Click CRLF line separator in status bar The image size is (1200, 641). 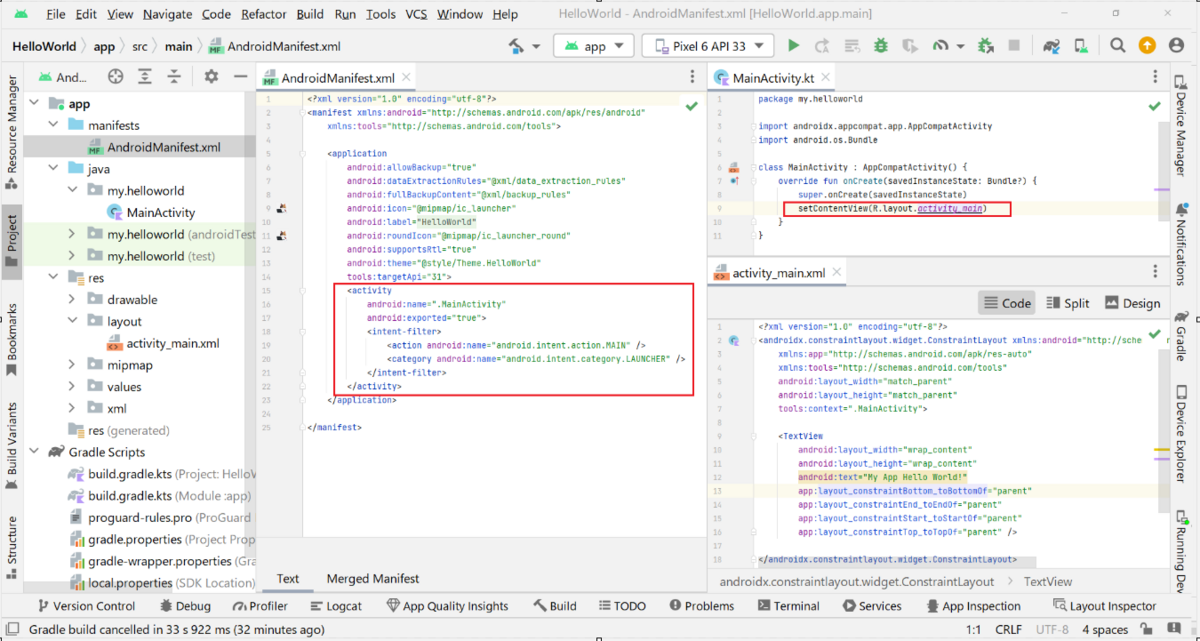click(1008, 630)
